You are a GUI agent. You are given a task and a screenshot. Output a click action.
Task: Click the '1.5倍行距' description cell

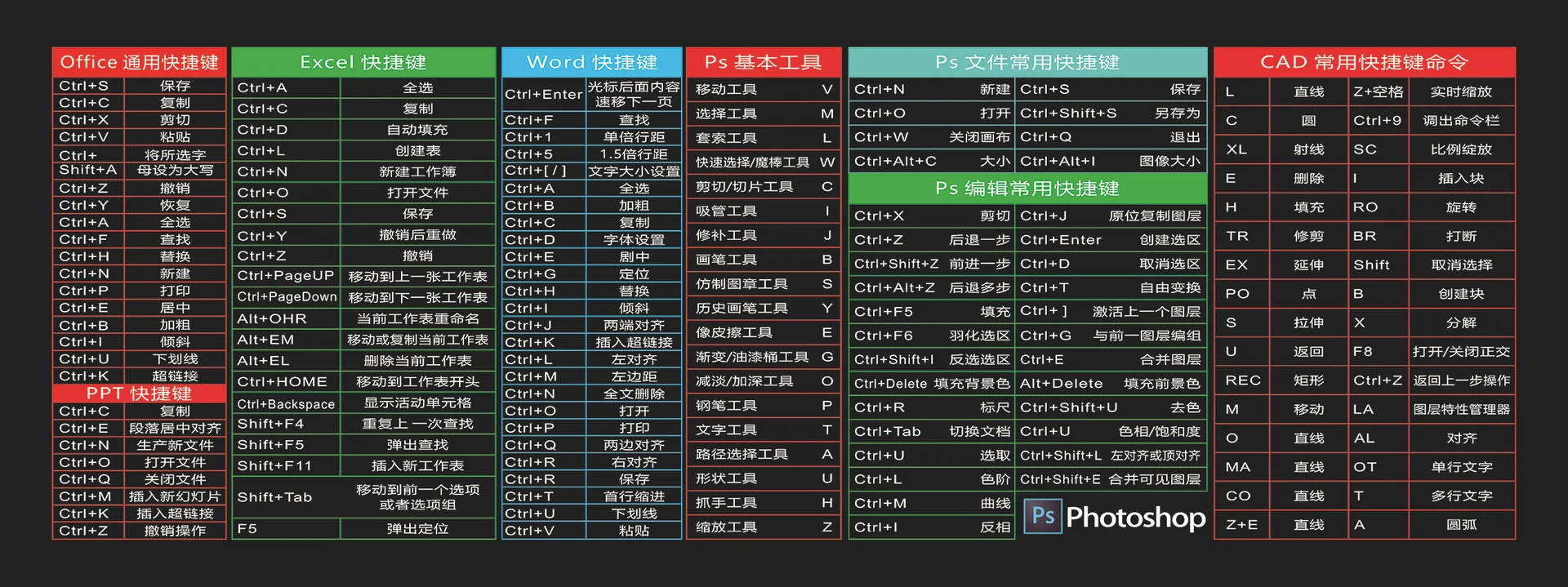click(634, 153)
